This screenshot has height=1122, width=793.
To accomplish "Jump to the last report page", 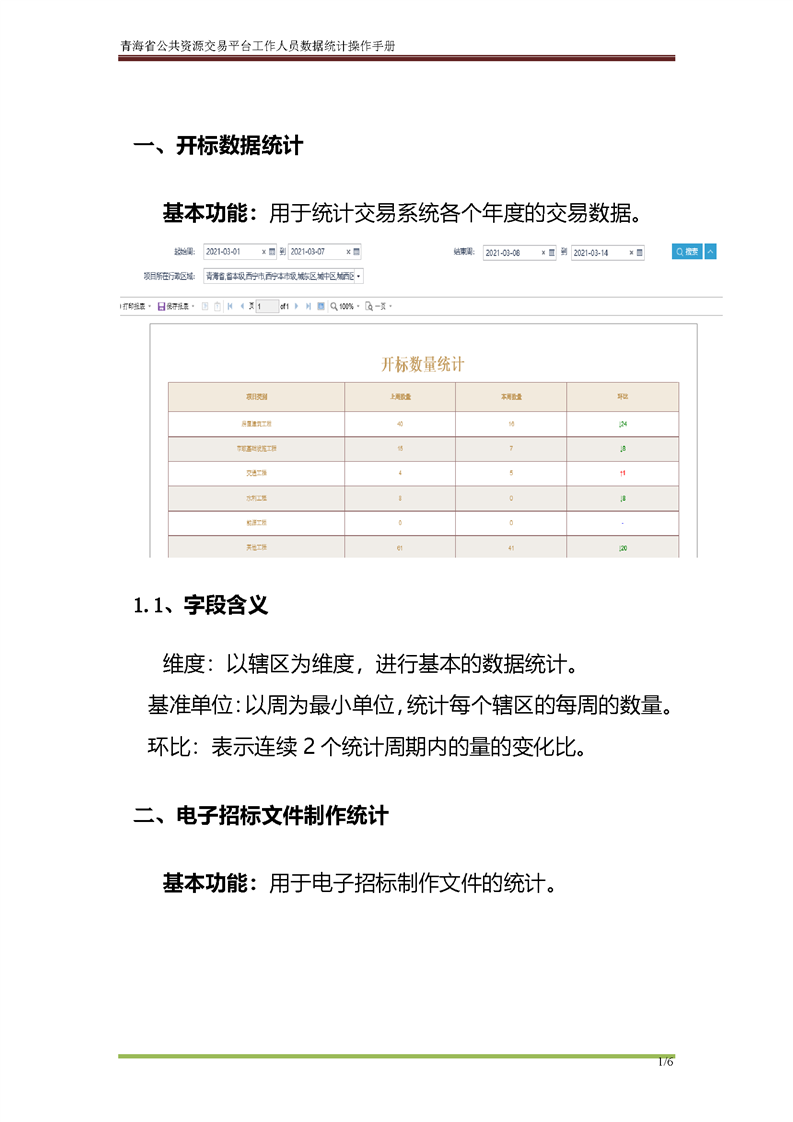I will tap(308, 306).
